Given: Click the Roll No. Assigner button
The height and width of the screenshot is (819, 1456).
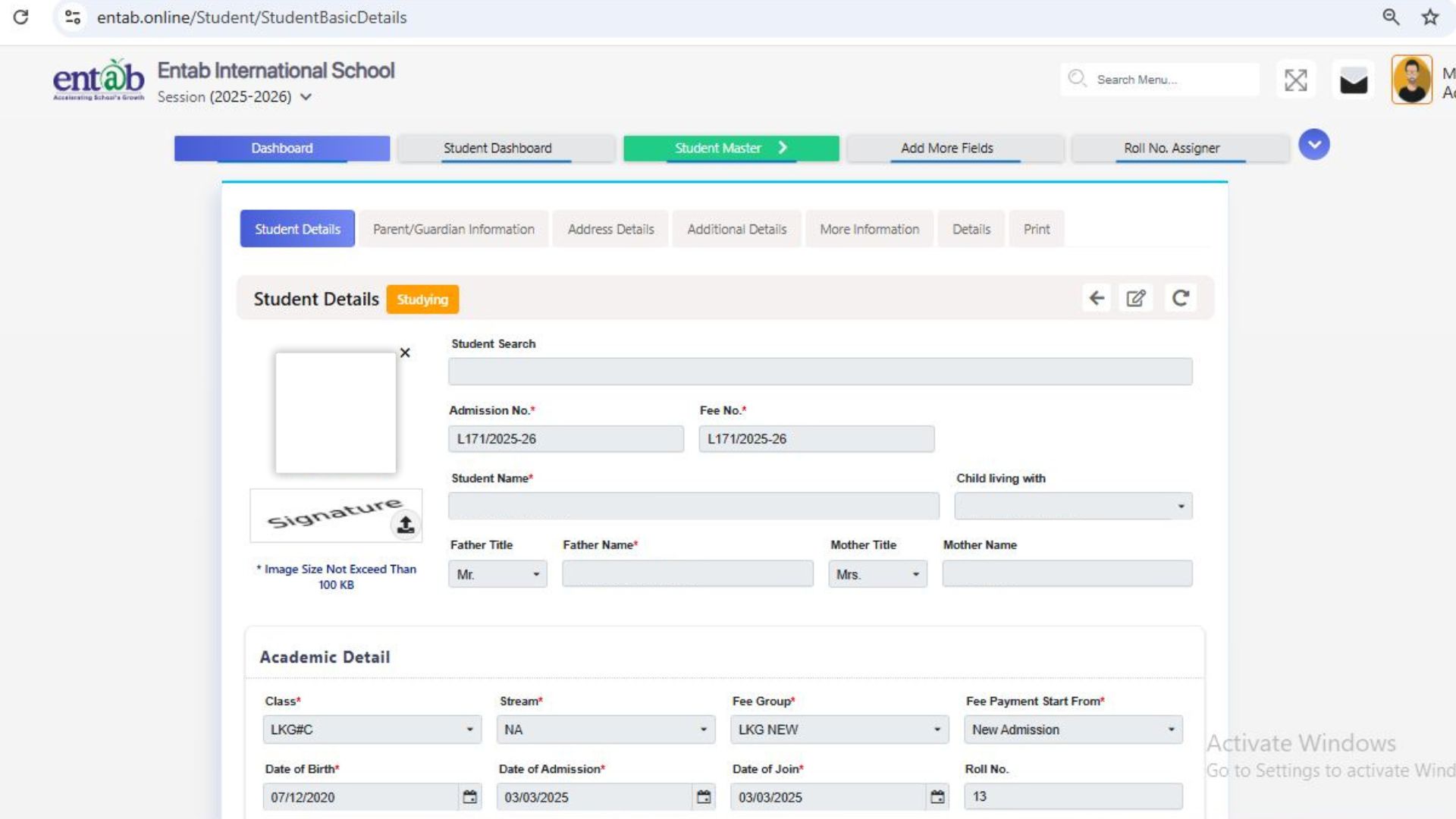Looking at the screenshot, I should (1172, 148).
